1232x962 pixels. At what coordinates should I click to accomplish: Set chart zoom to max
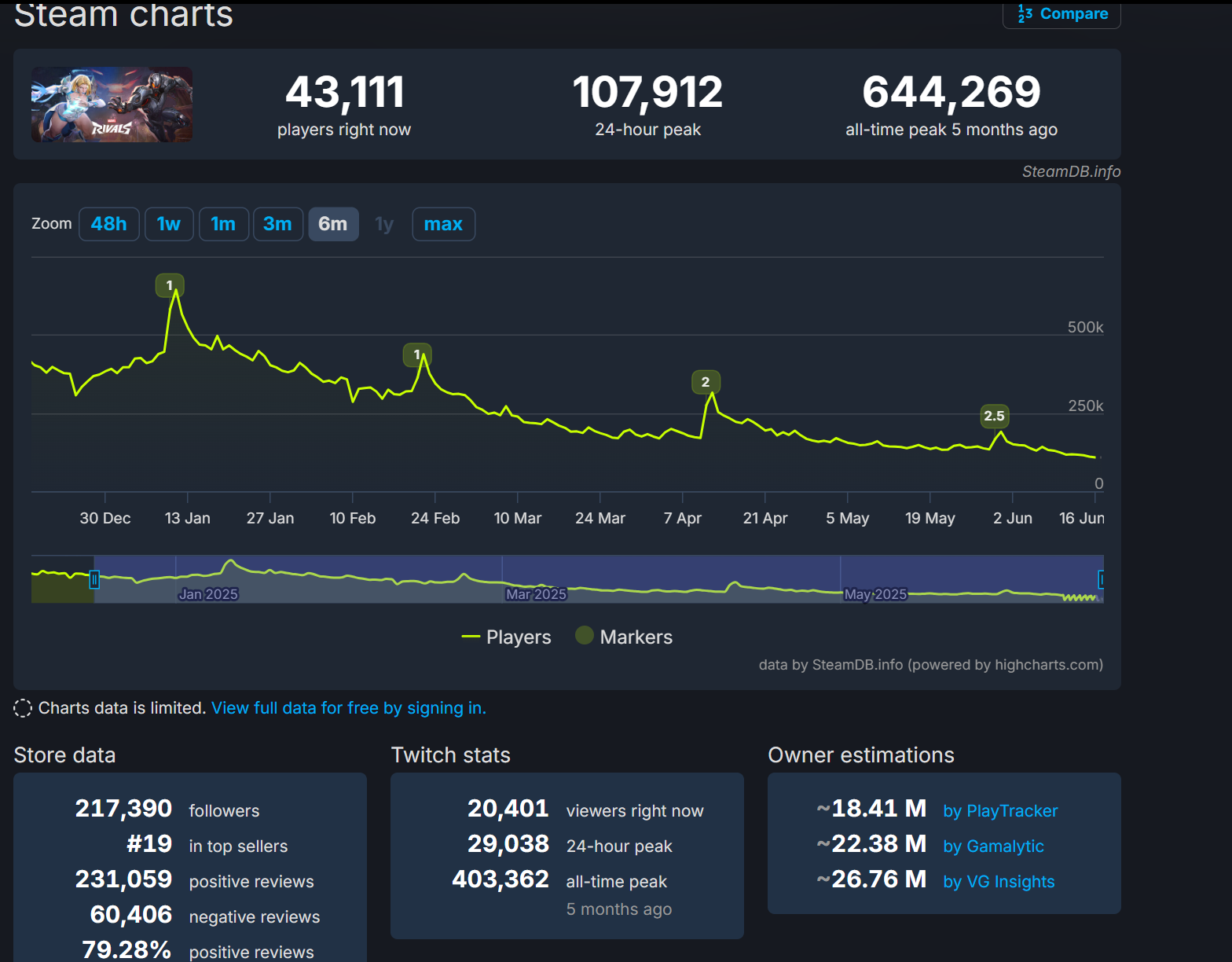(443, 224)
